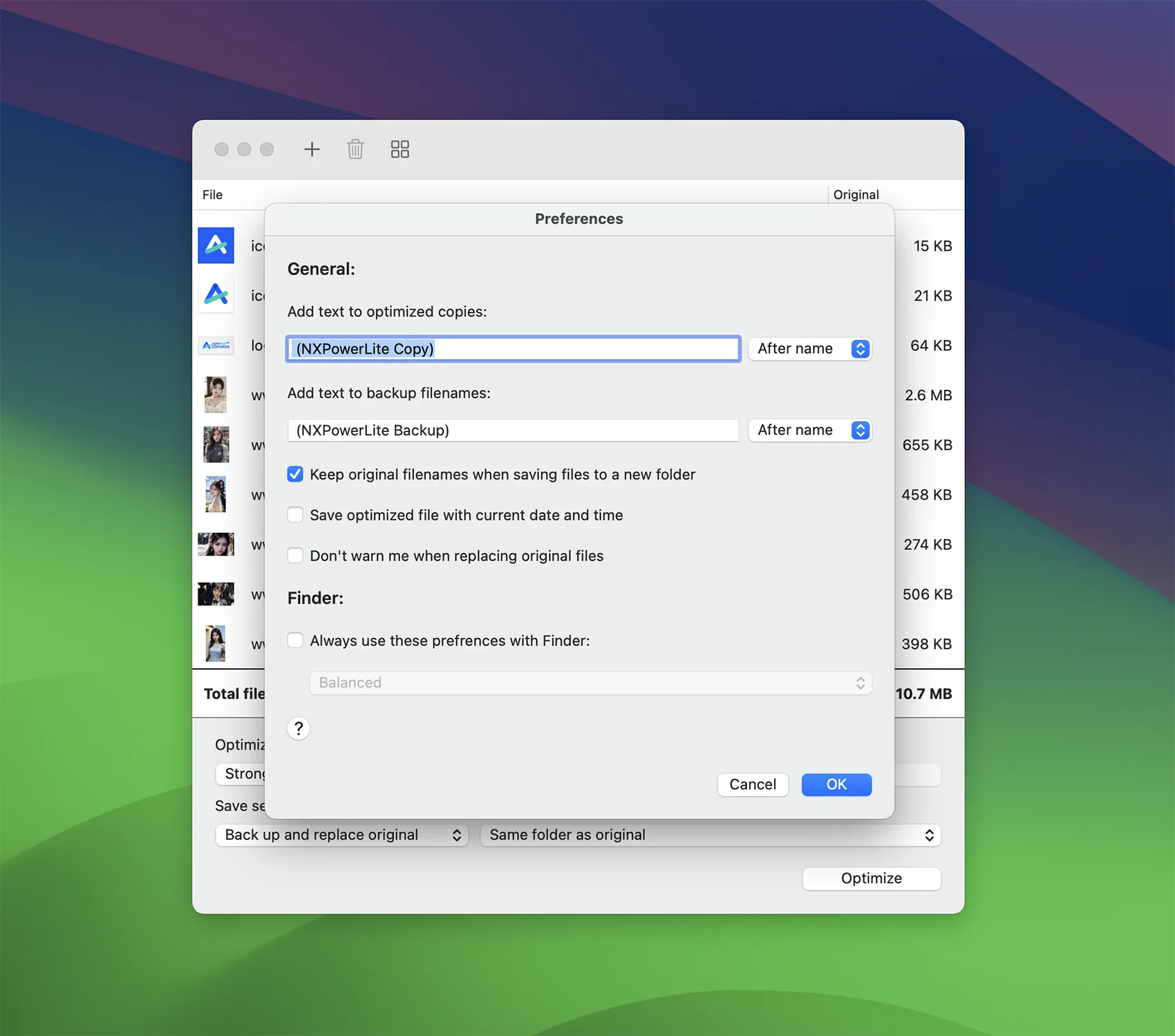
Task: Select the photo thumbnail in the 506 KB row
Action: click(216, 594)
